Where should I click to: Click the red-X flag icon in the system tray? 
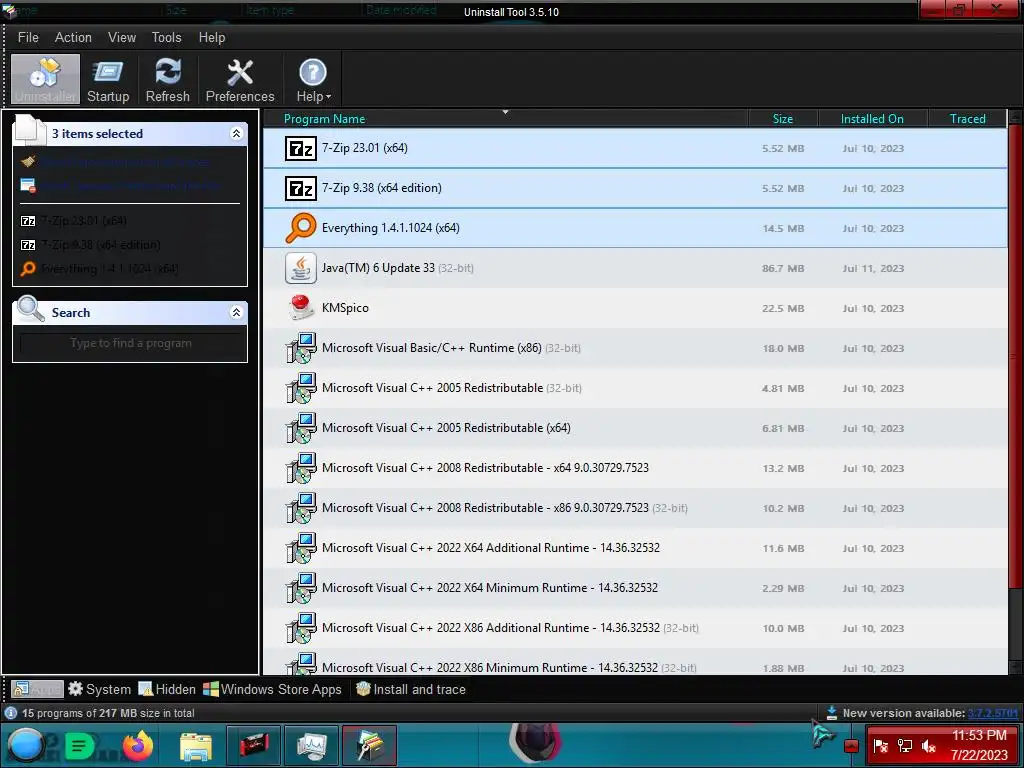pos(880,746)
